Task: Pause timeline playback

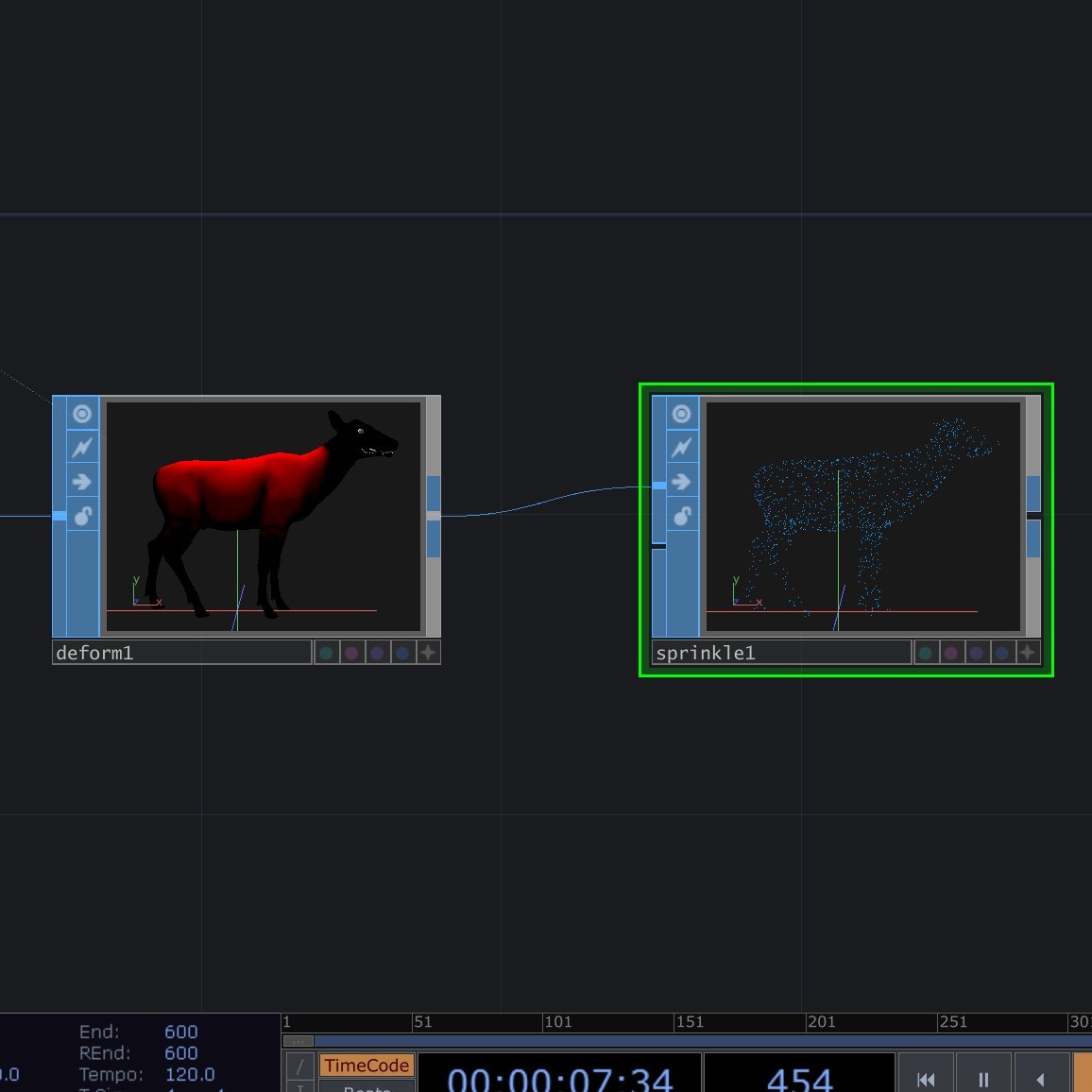Action: click(983, 1079)
